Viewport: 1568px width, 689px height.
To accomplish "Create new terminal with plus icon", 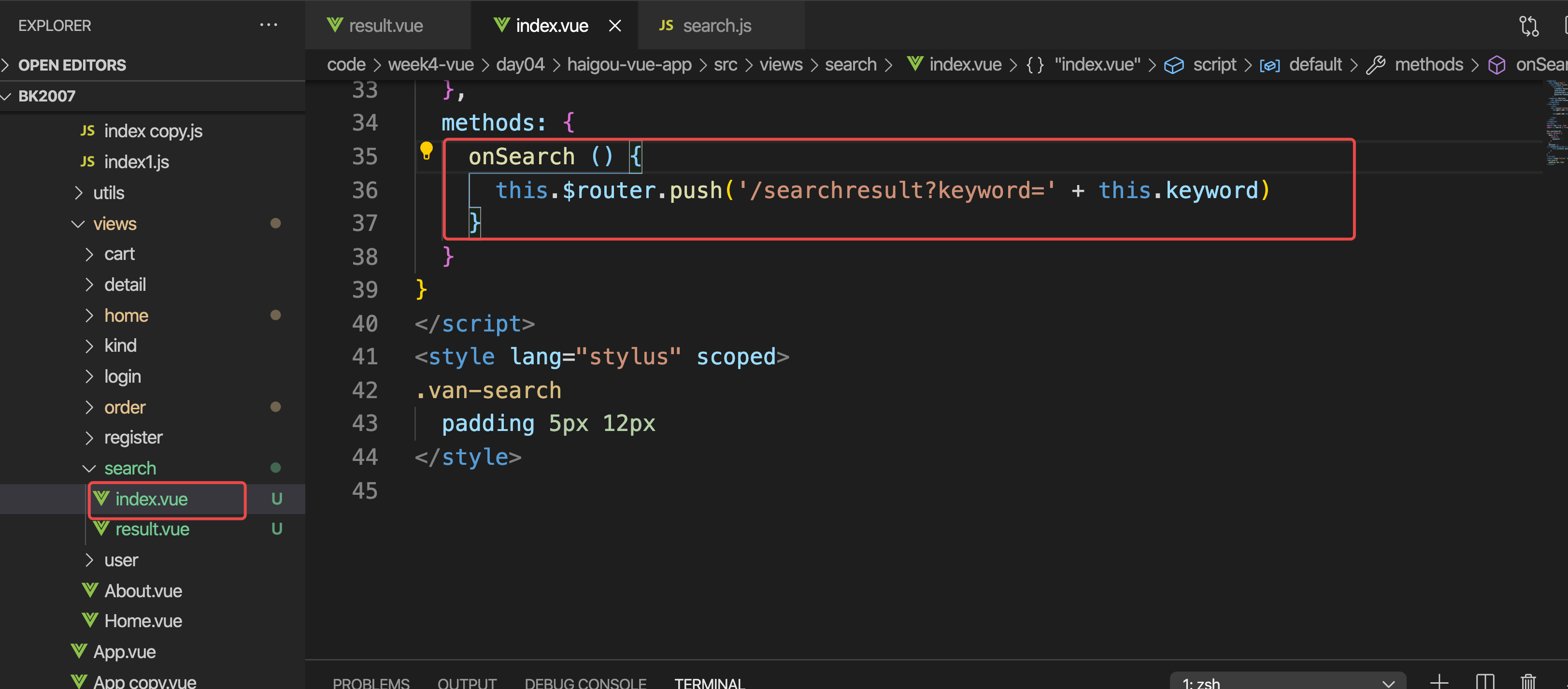I will (x=1439, y=682).
